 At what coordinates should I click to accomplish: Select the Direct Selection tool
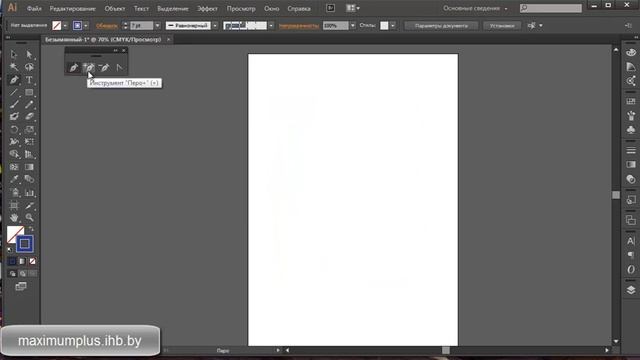coord(29,54)
